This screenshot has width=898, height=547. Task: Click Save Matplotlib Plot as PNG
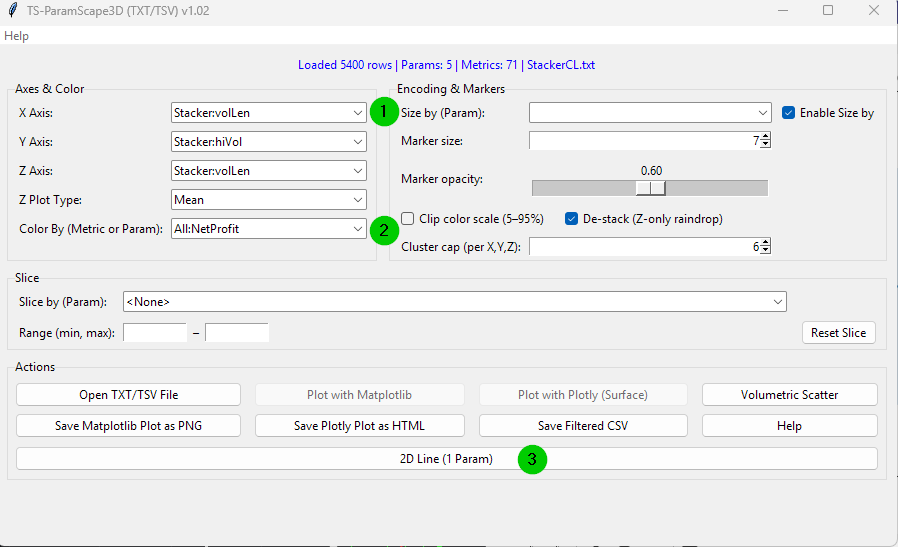(x=128, y=426)
